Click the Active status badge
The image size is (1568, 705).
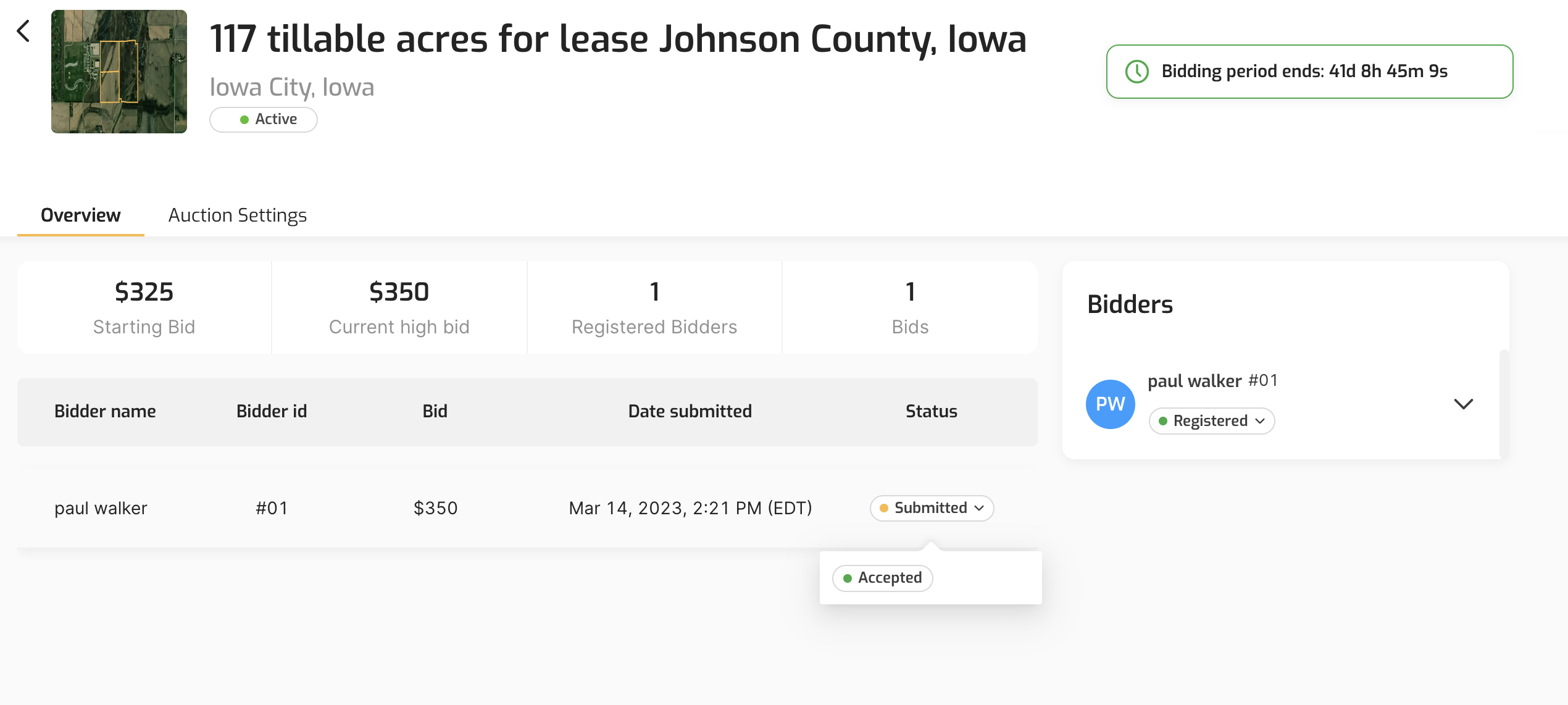[264, 119]
